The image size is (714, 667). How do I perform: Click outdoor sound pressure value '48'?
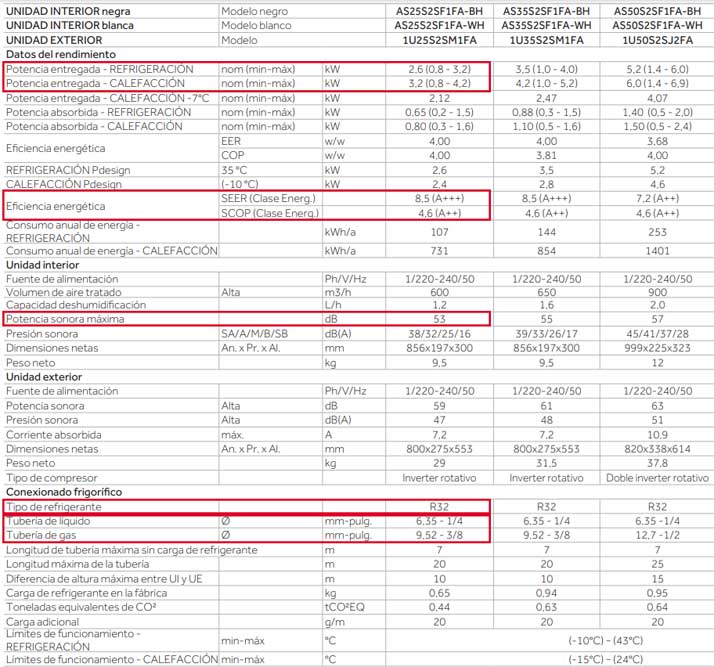pos(546,420)
